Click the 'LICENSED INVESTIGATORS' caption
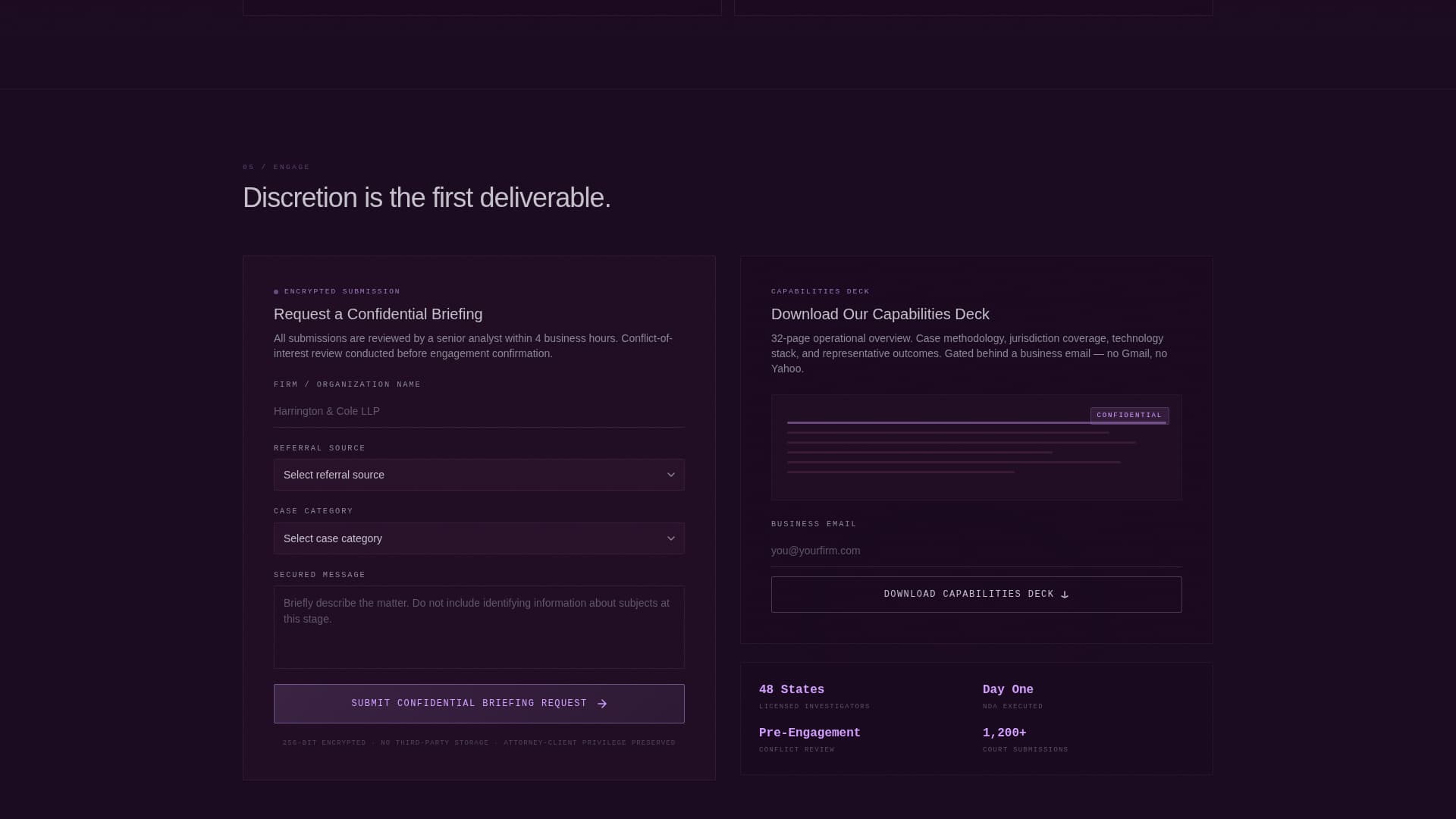 (814, 707)
